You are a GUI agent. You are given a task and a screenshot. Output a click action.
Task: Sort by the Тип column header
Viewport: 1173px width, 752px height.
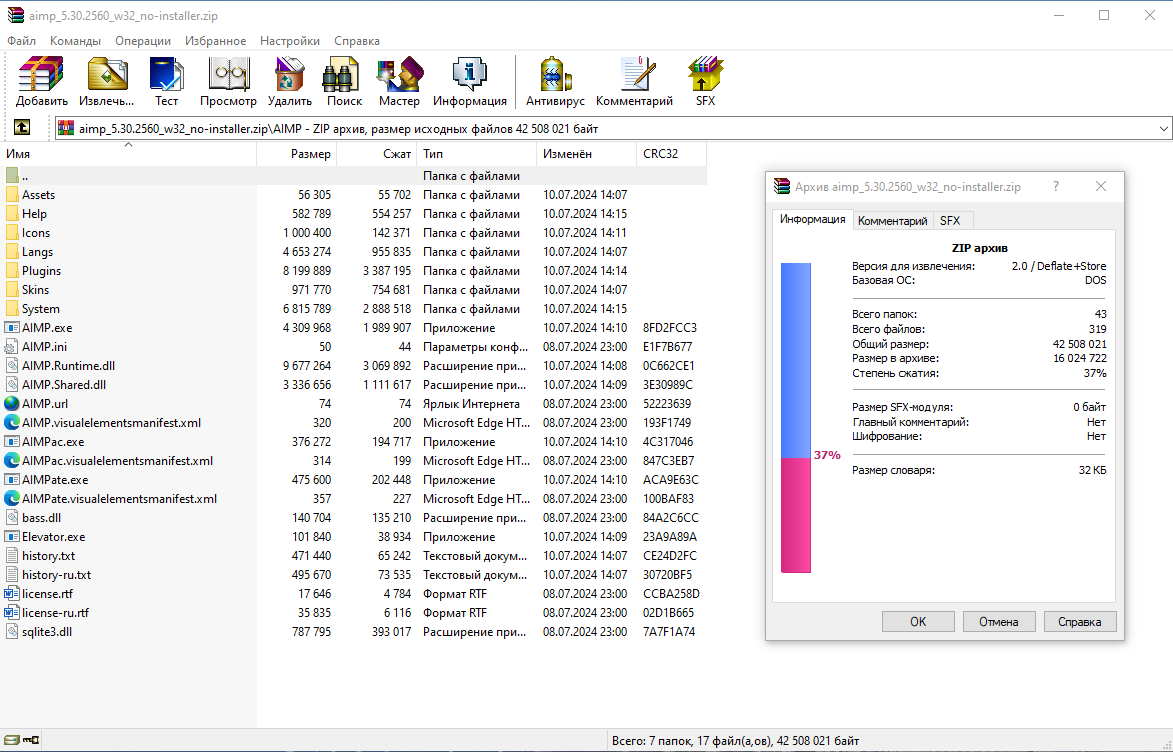click(477, 153)
